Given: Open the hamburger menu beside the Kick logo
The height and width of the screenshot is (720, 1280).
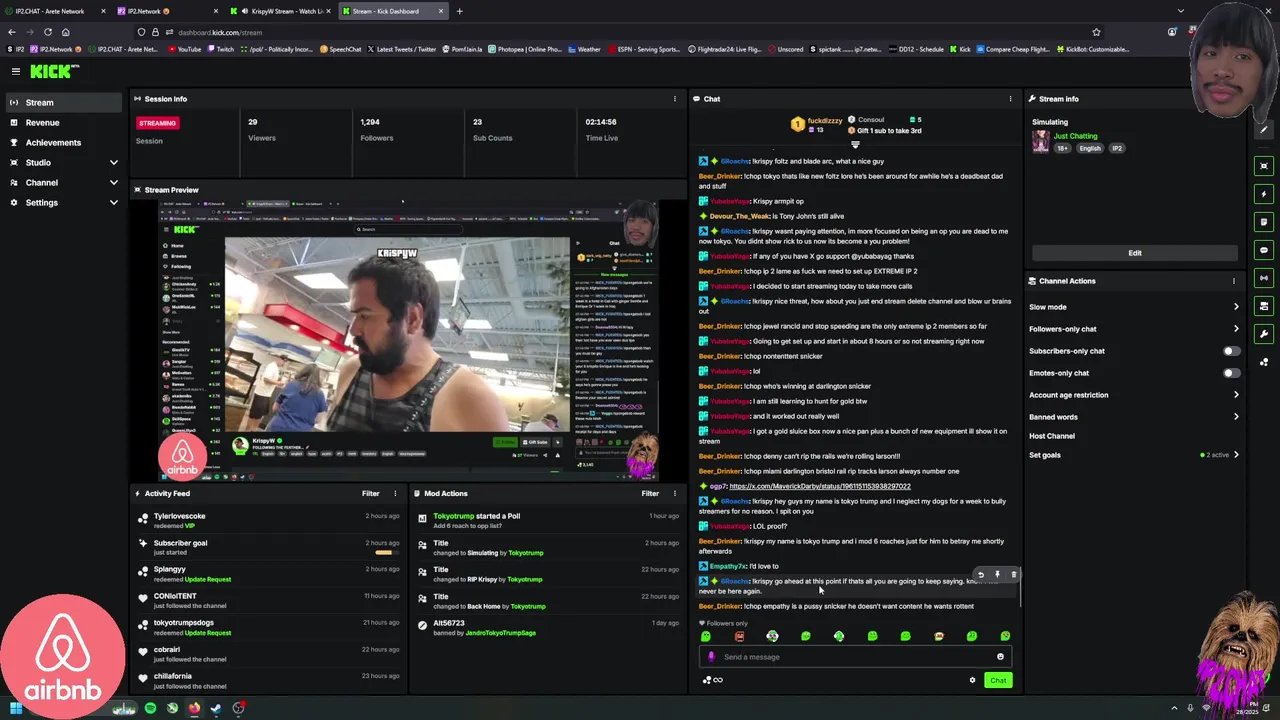Looking at the screenshot, I should [16, 71].
